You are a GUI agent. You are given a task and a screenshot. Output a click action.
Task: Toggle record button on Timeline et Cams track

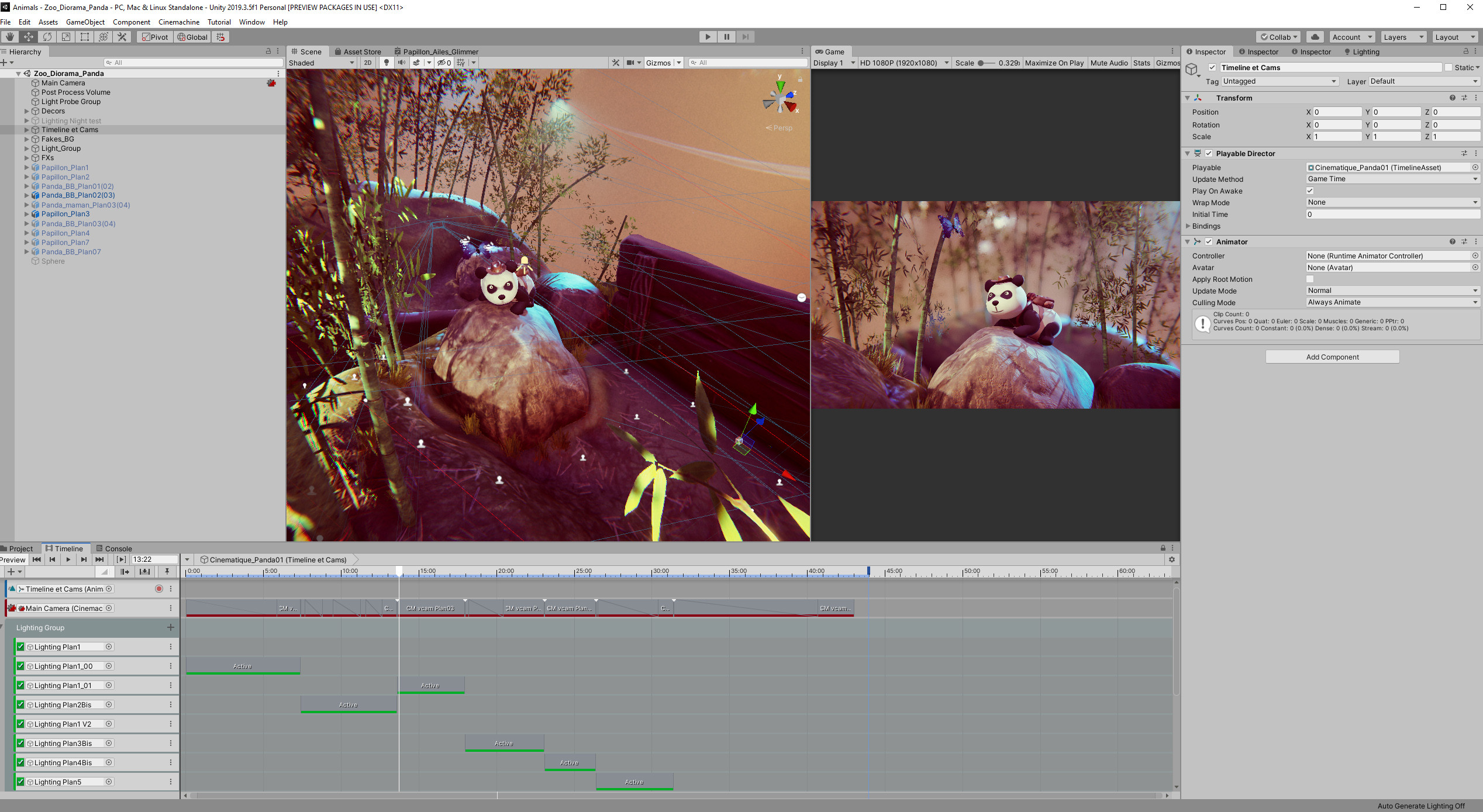coord(158,589)
